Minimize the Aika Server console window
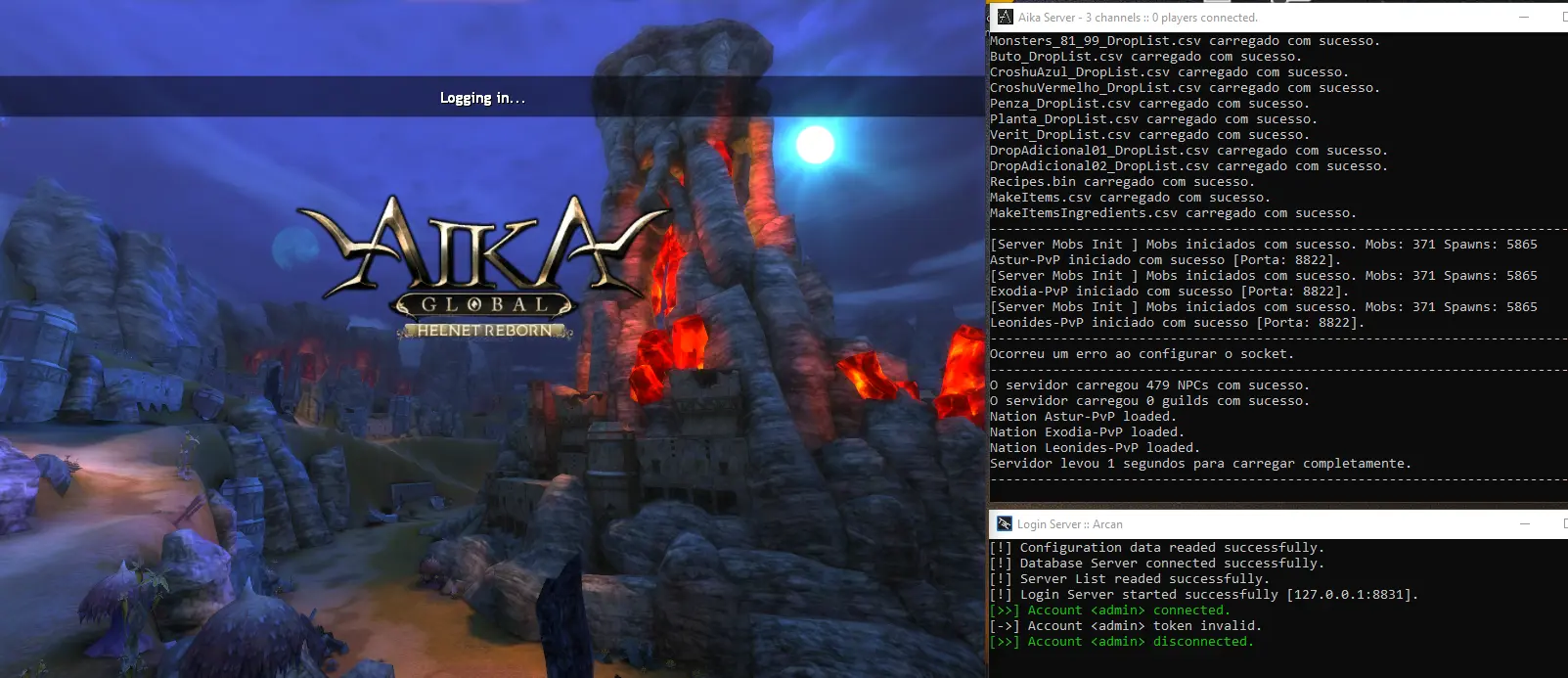 click(1523, 18)
